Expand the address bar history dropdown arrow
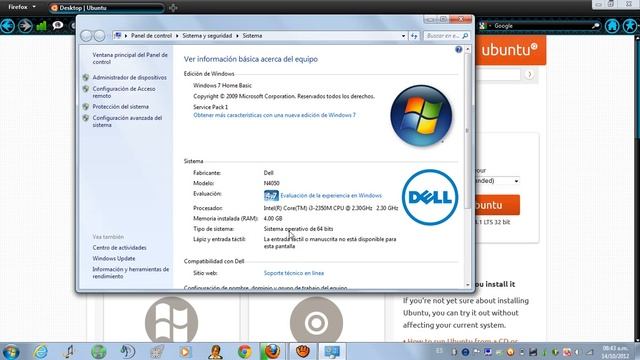The width and height of the screenshot is (640, 360). coord(403,36)
